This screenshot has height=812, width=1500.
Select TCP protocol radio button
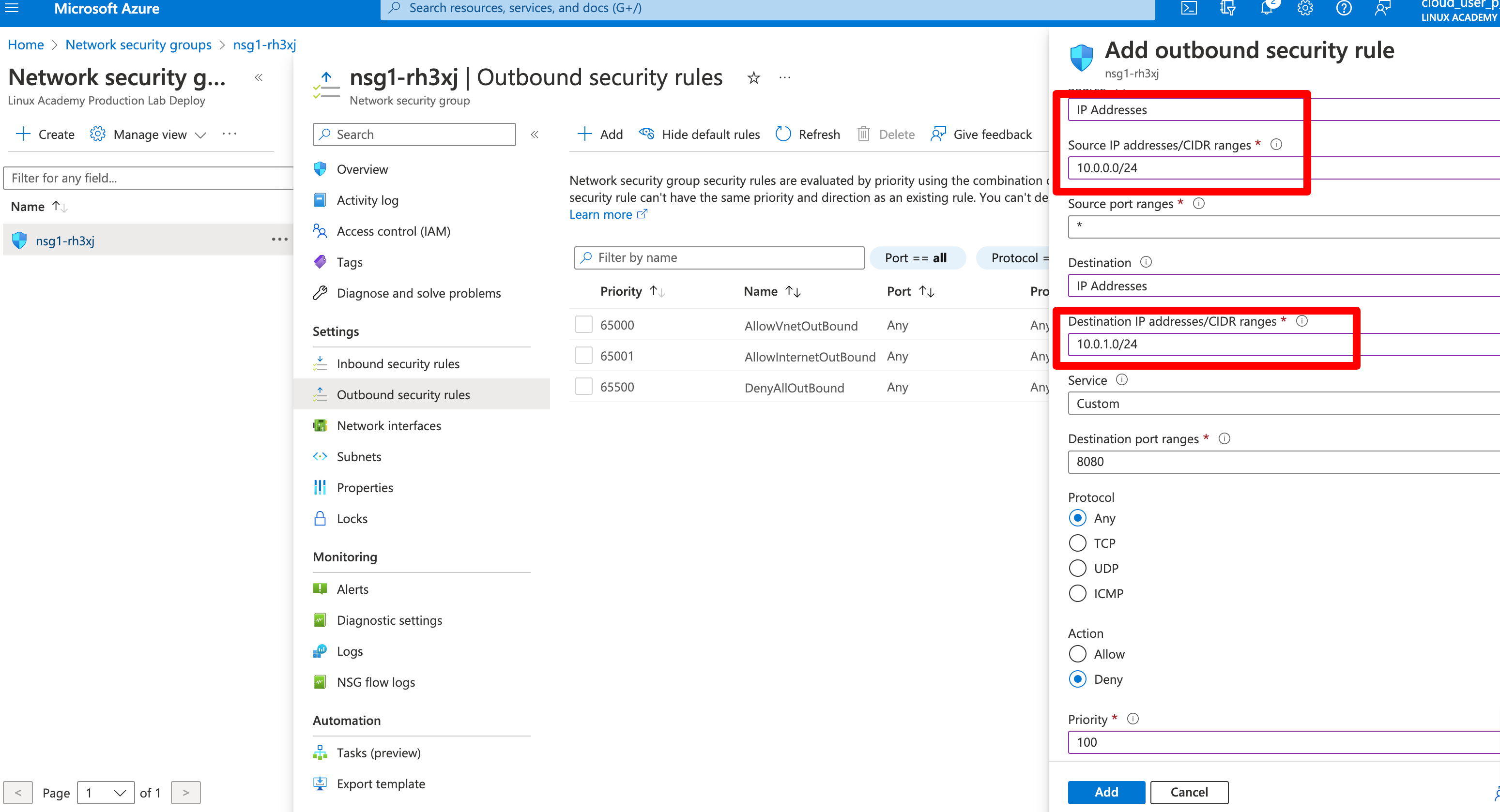(x=1077, y=542)
